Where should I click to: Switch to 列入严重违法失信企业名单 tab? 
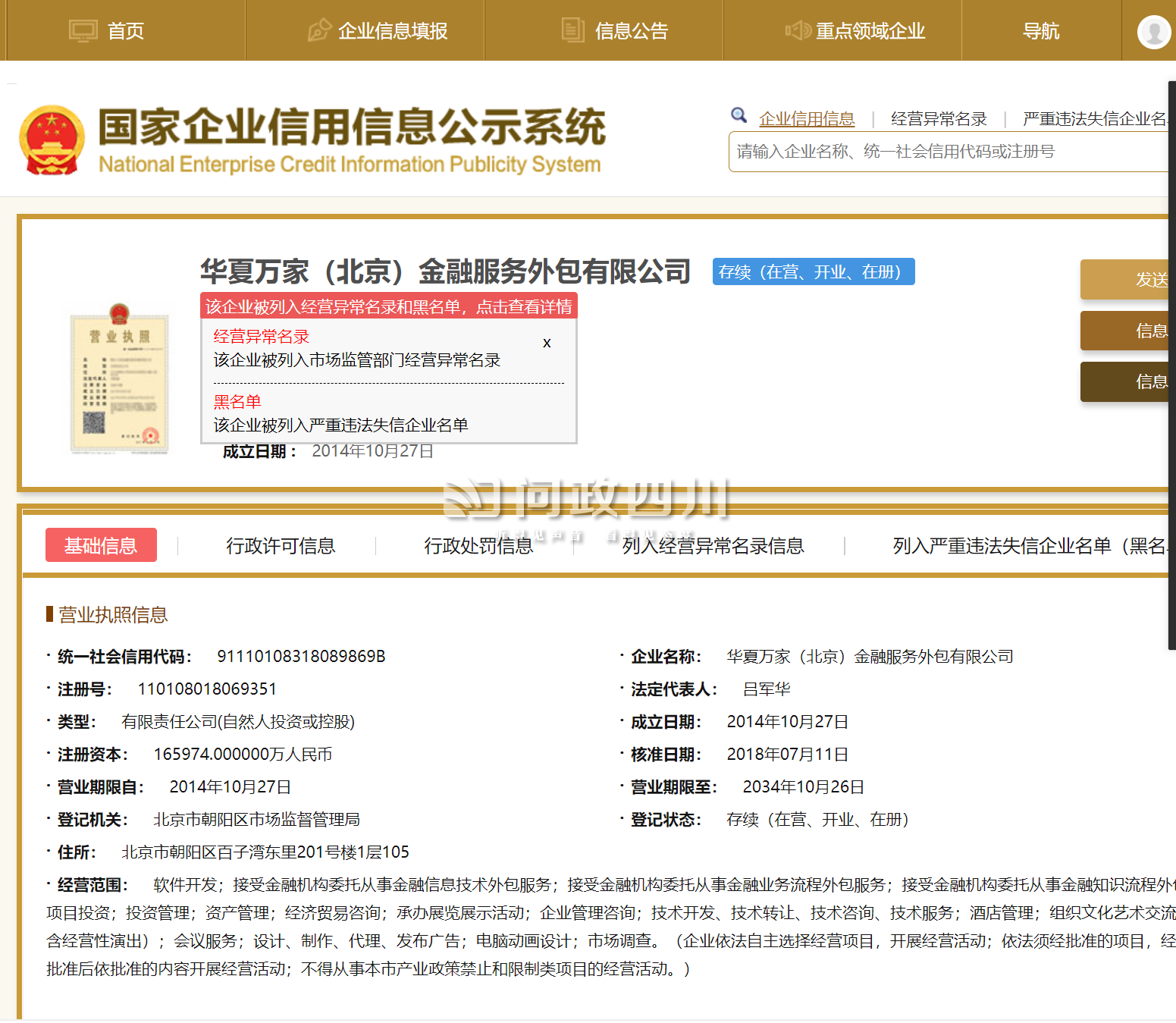[1030, 546]
